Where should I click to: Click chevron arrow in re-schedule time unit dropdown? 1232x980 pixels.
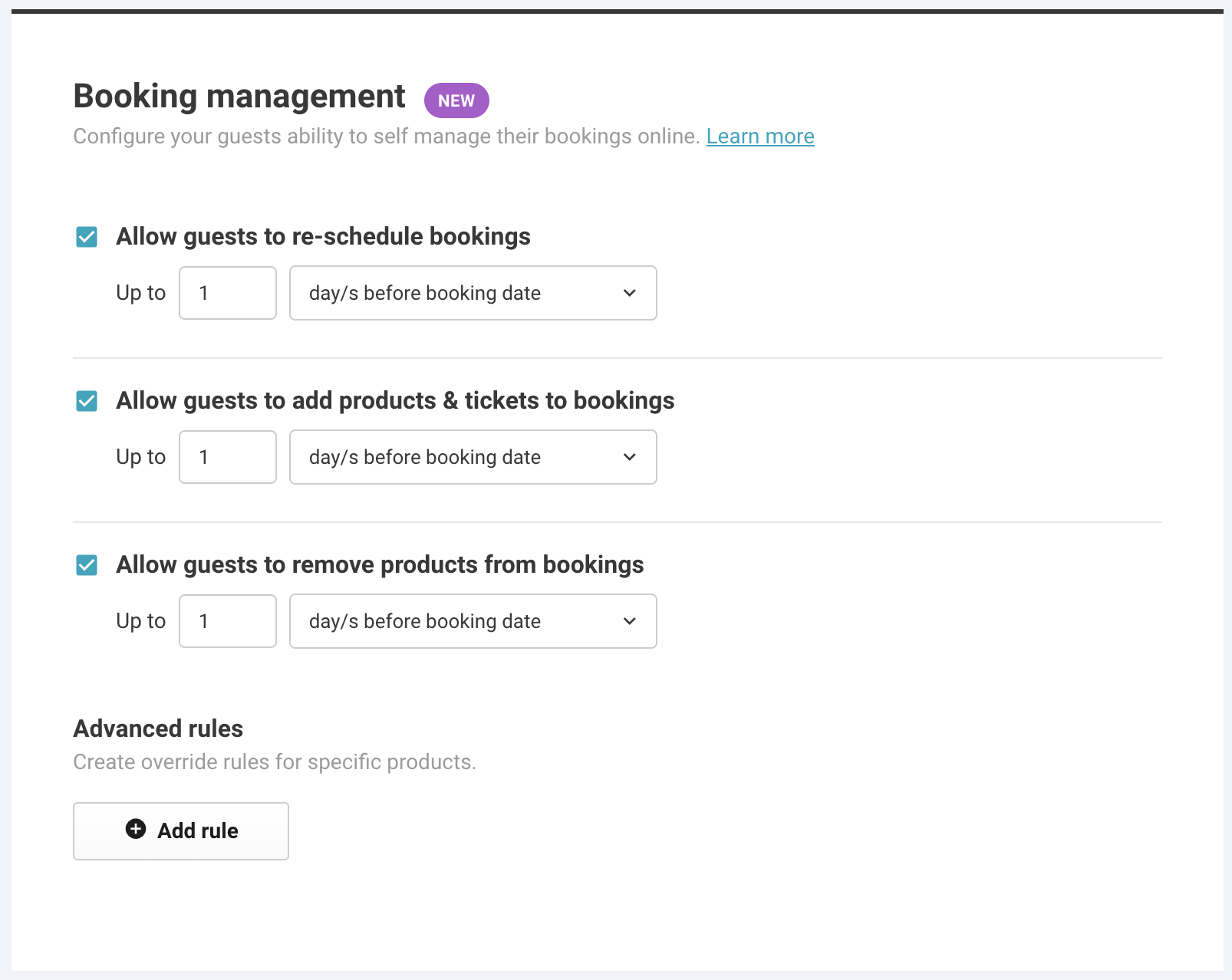(x=630, y=293)
